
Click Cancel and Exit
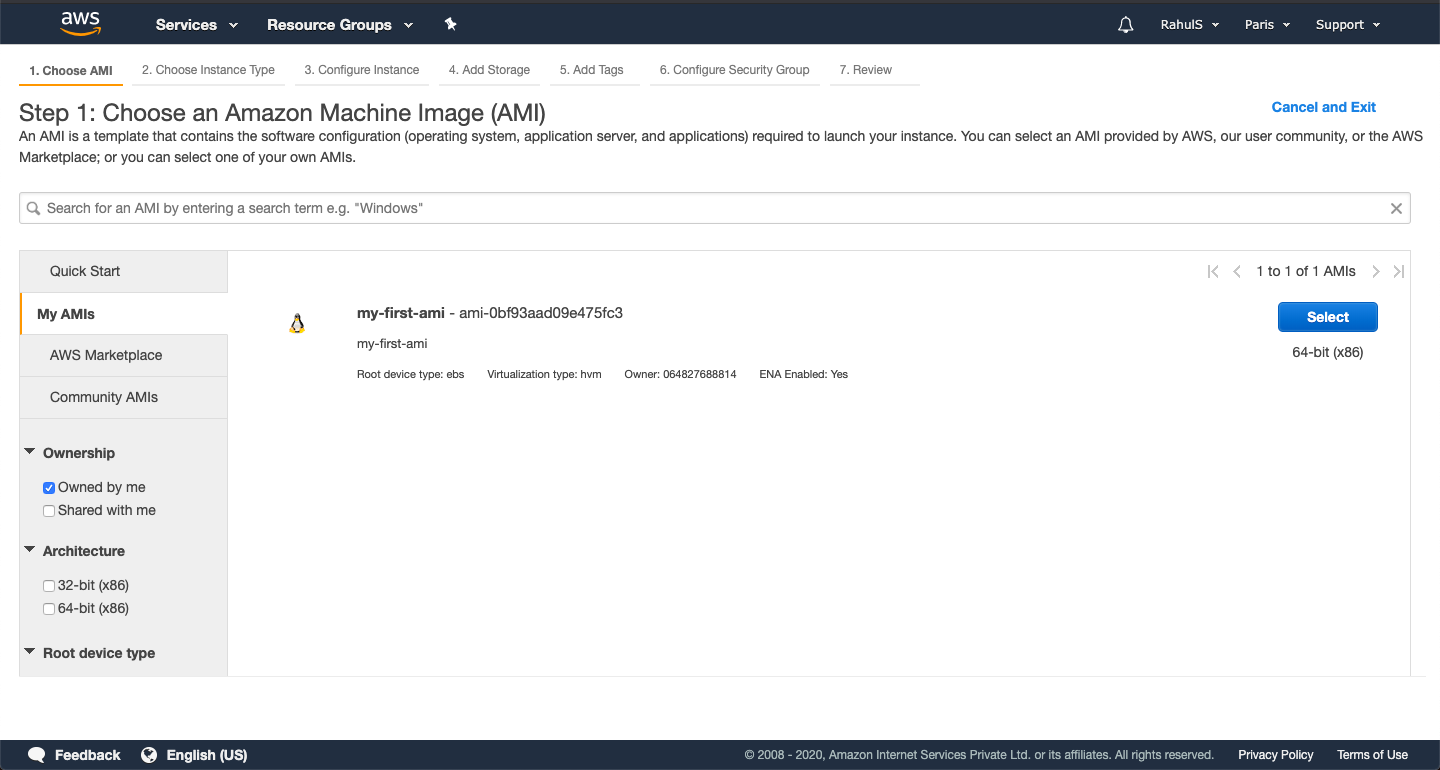coord(1323,107)
